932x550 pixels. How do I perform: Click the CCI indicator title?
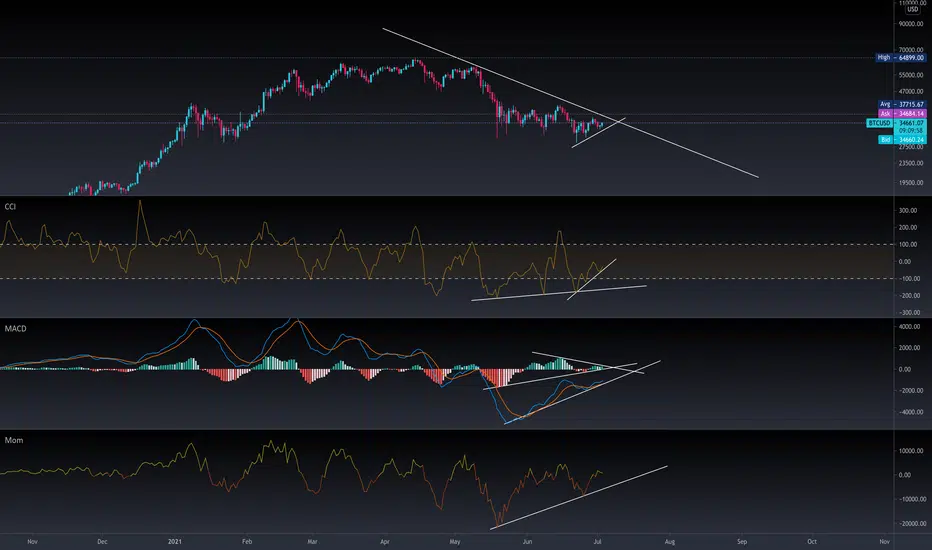(10, 206)
